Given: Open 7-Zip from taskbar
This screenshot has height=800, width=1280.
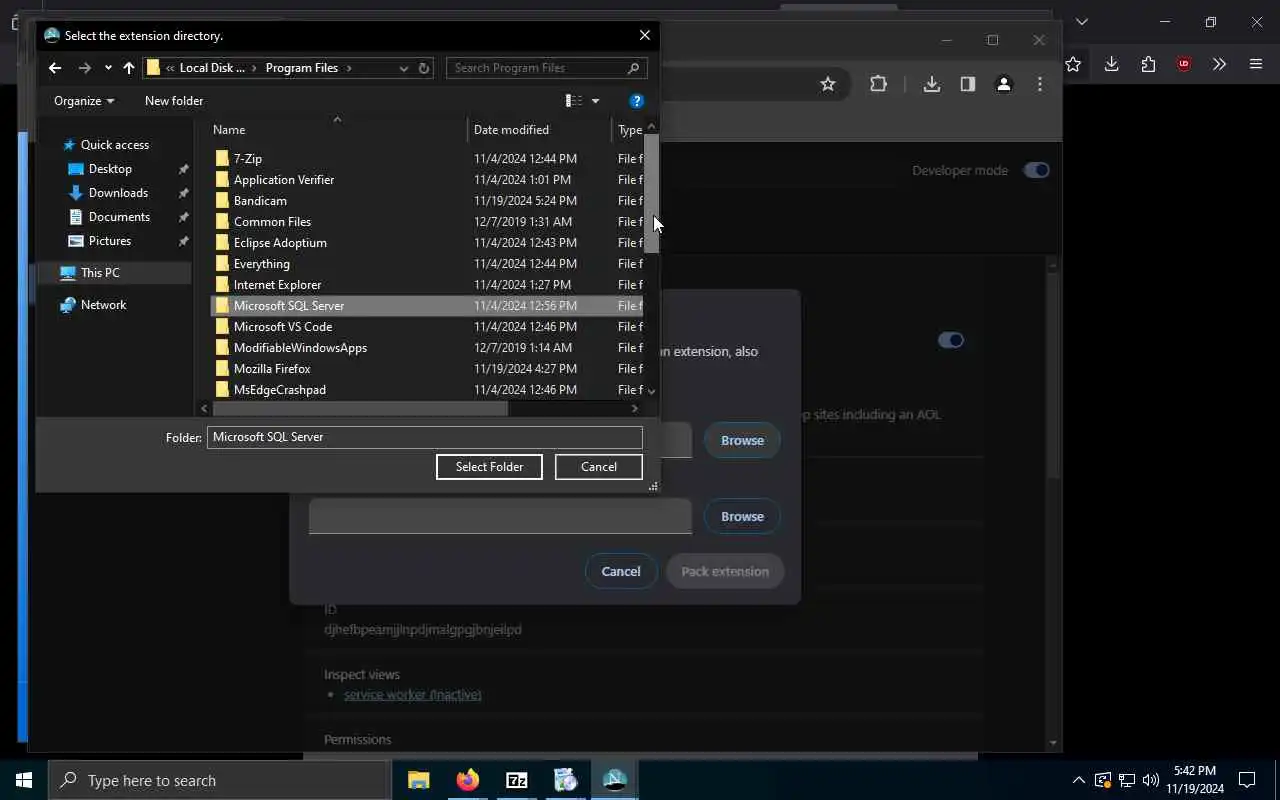Looking at the screenshot, I should [x=516, y=780].
